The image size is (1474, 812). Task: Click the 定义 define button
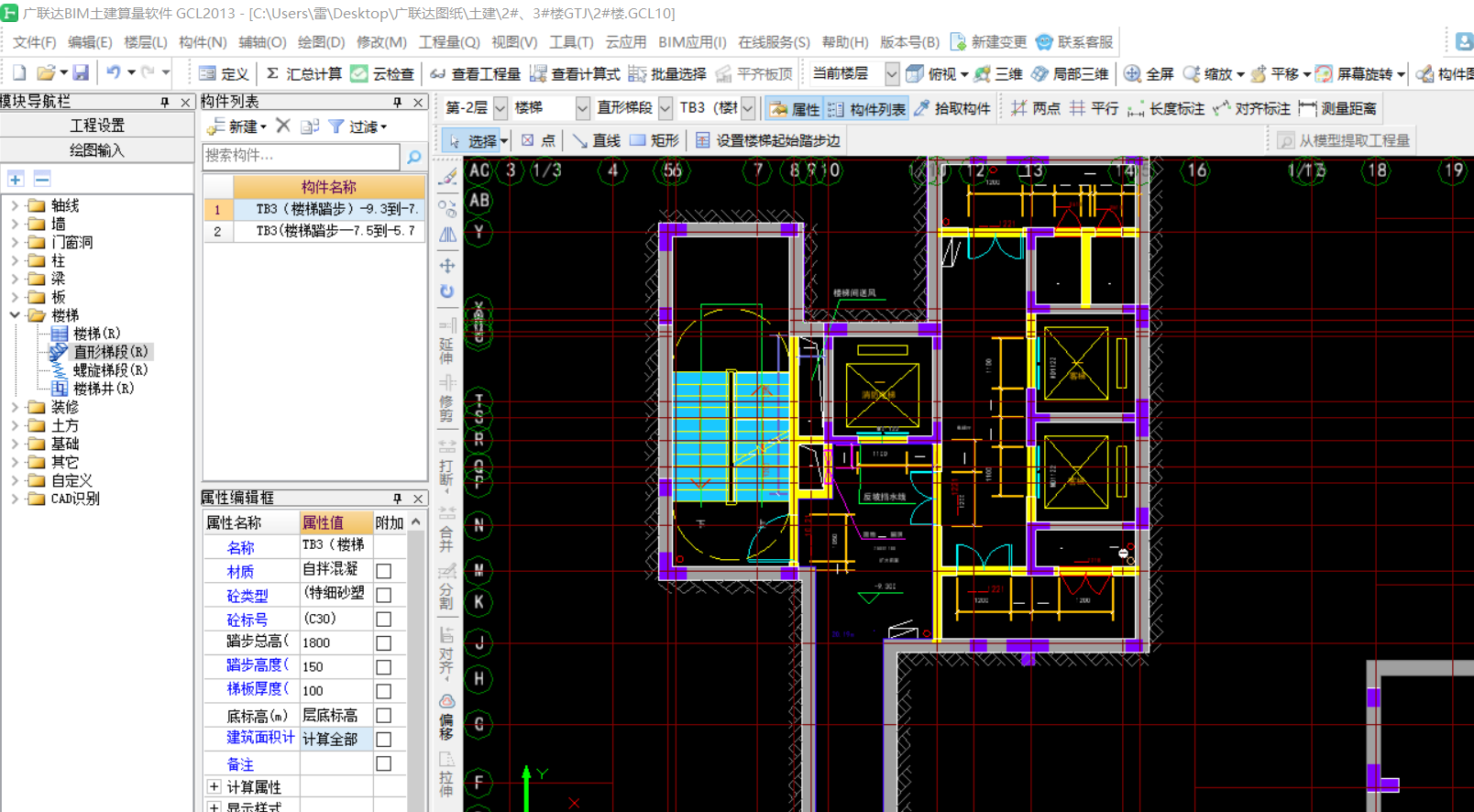(x=224, y=73)
